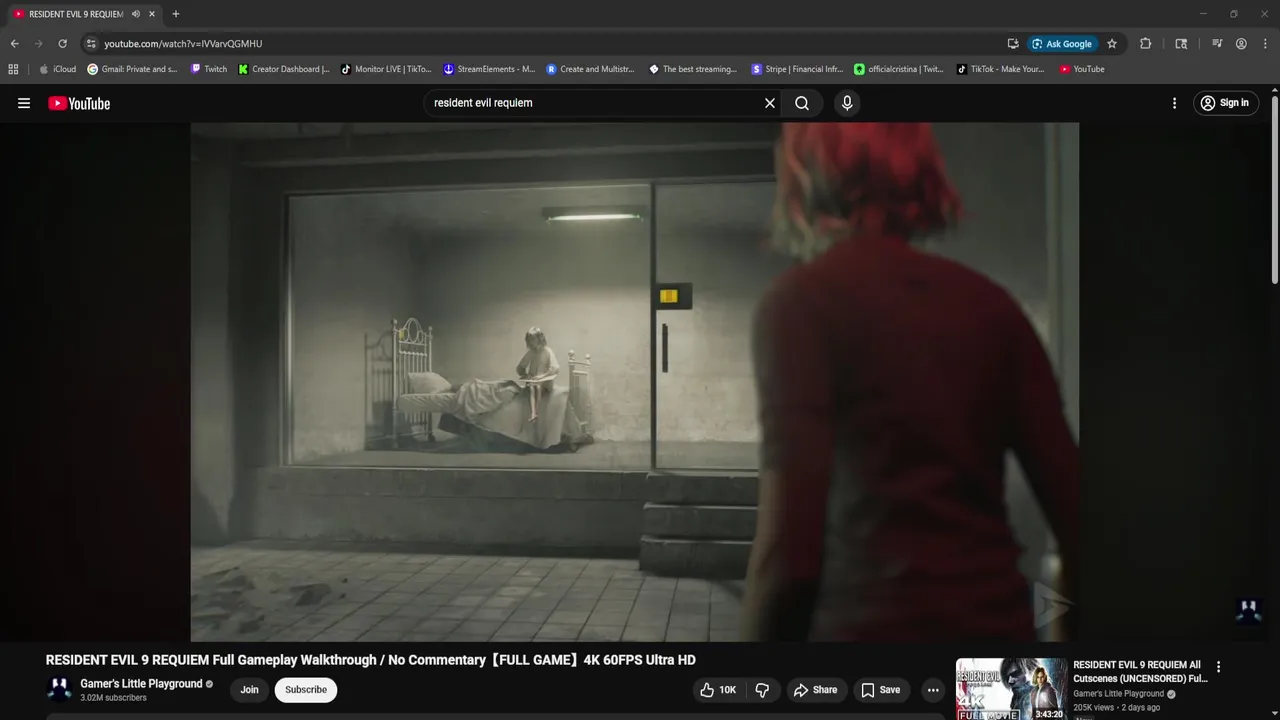
Task: Open Gamer's Little Playground channel avatar
Action: point(60,690)
